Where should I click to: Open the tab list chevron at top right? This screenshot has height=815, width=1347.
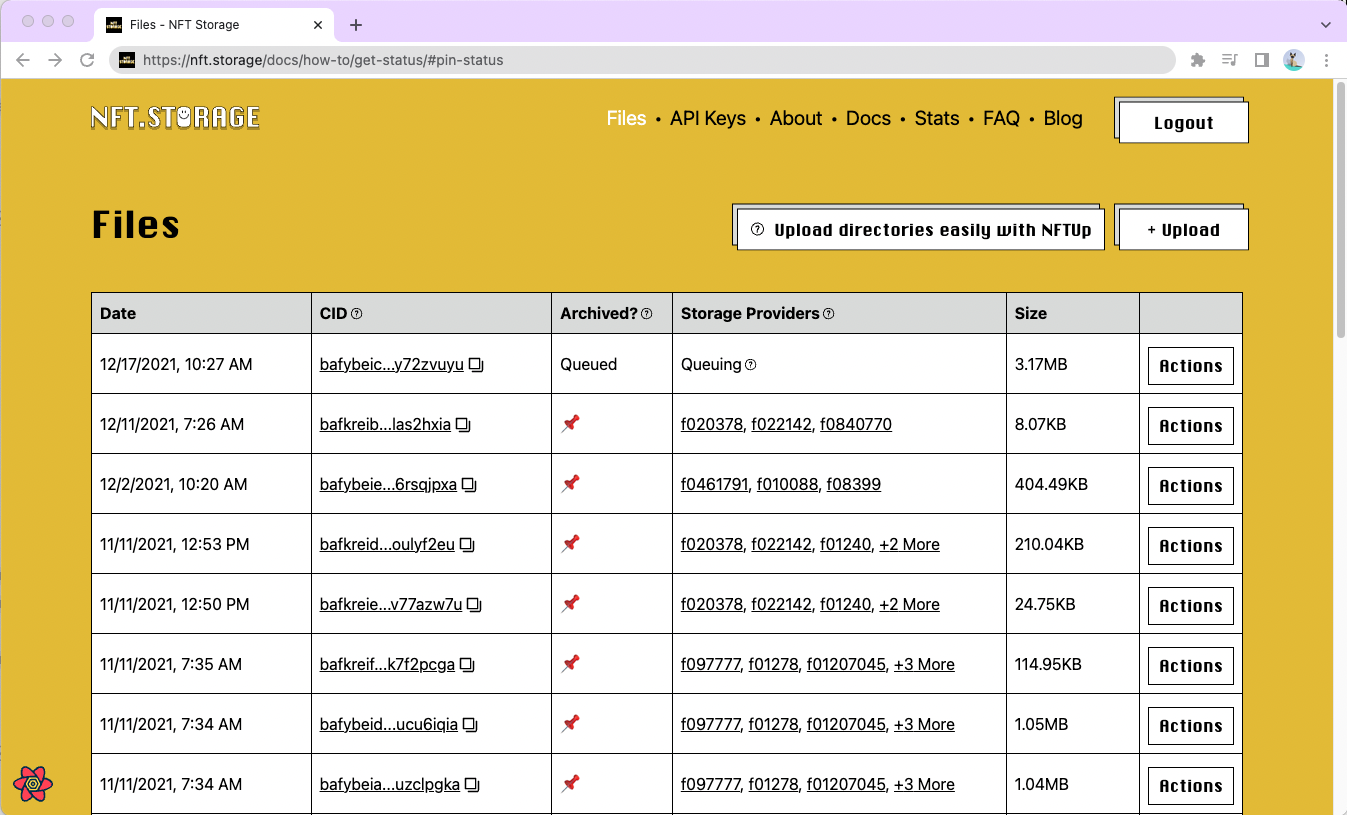point(1327,24)
